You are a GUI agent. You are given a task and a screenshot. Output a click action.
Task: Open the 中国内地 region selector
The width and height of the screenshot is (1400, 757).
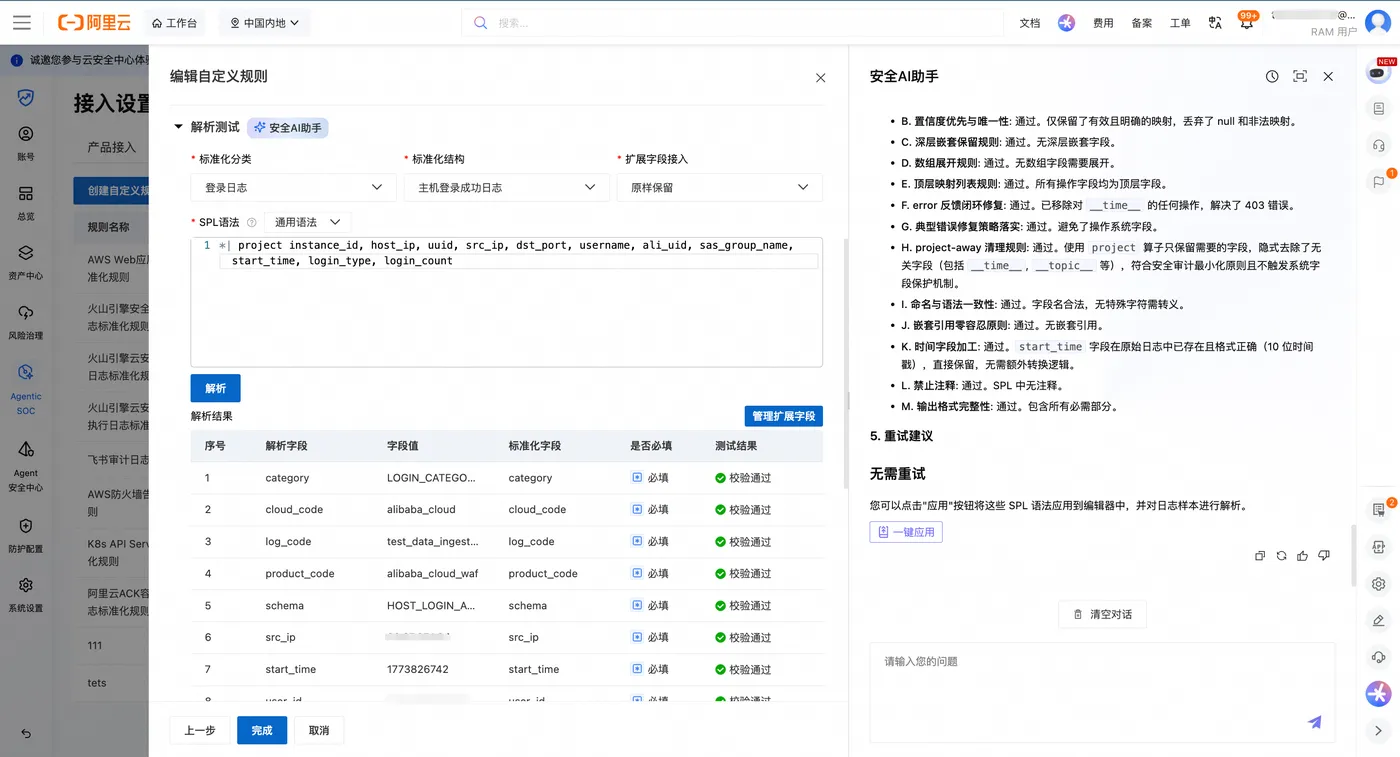click(265, 22)
